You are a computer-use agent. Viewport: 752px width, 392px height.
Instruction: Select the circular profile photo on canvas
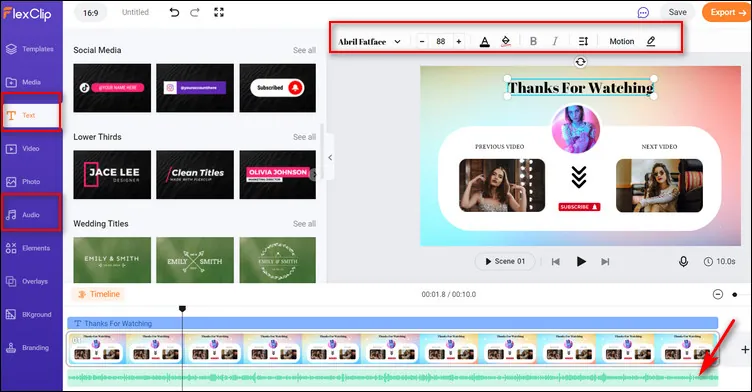pos(576,129)
